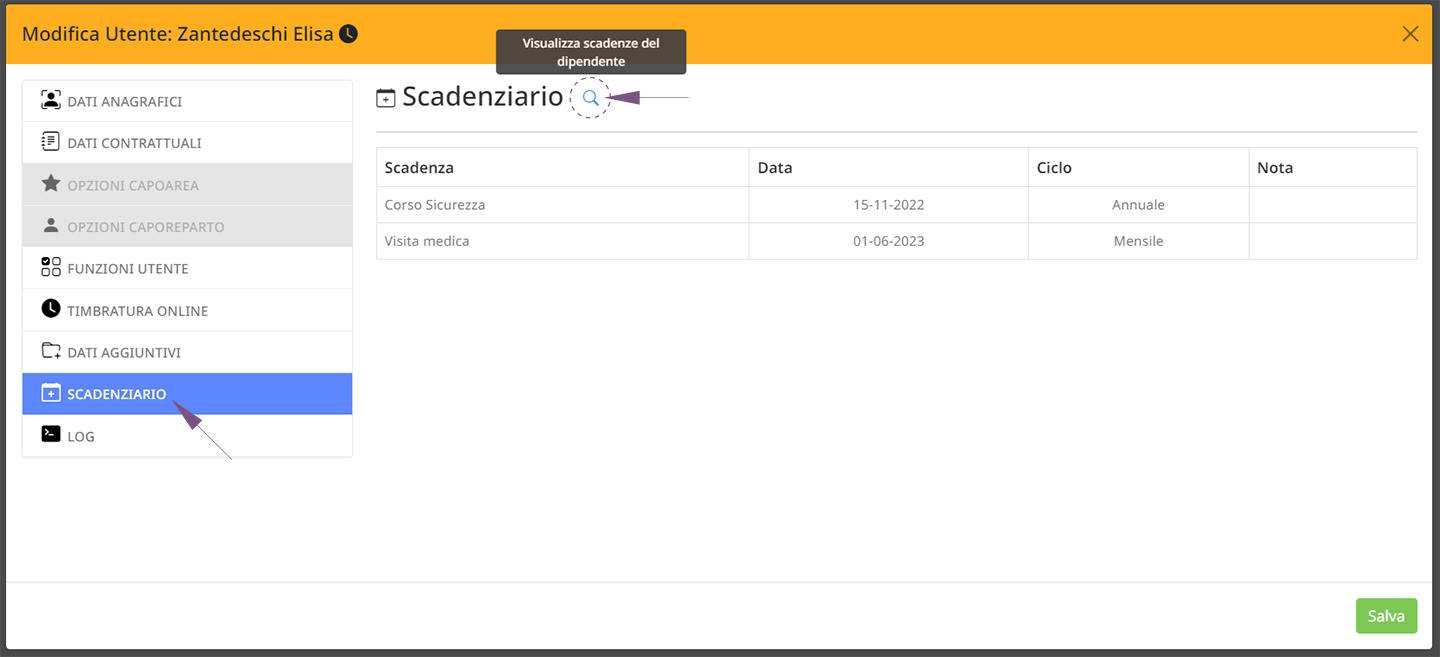Screen dimensions: 1440x657
Task: Select the Opzioni Capoarea menu entry
Action: point(188,185)
